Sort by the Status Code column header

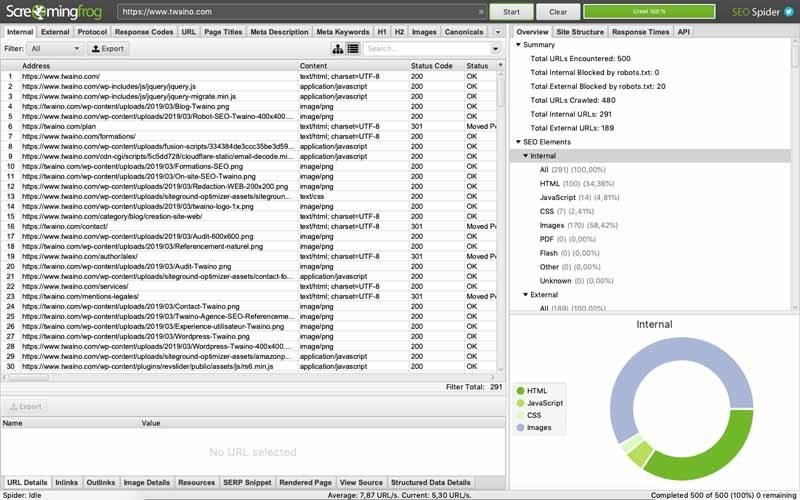[436, 65]
